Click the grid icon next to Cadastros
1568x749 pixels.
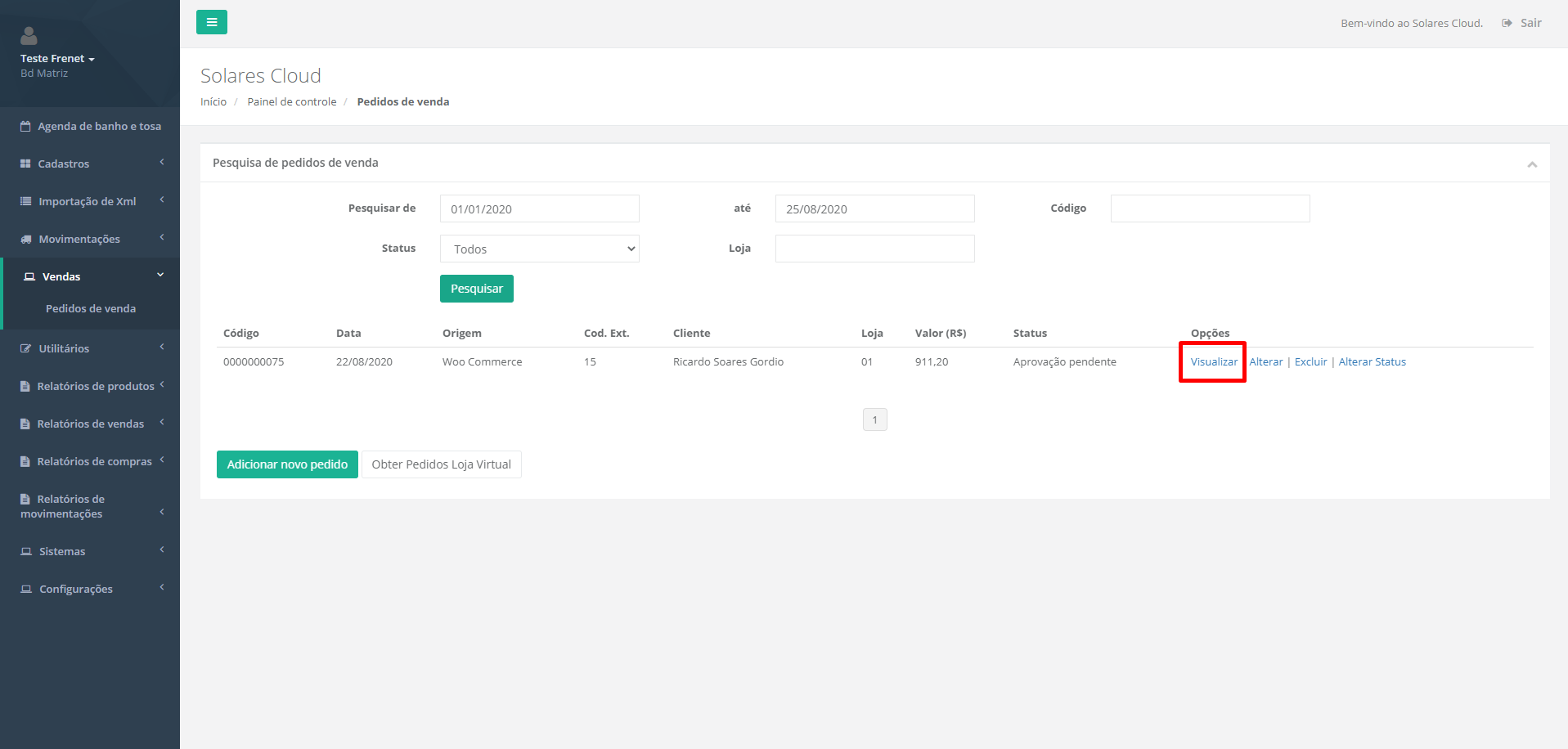(x=25, y=164)
